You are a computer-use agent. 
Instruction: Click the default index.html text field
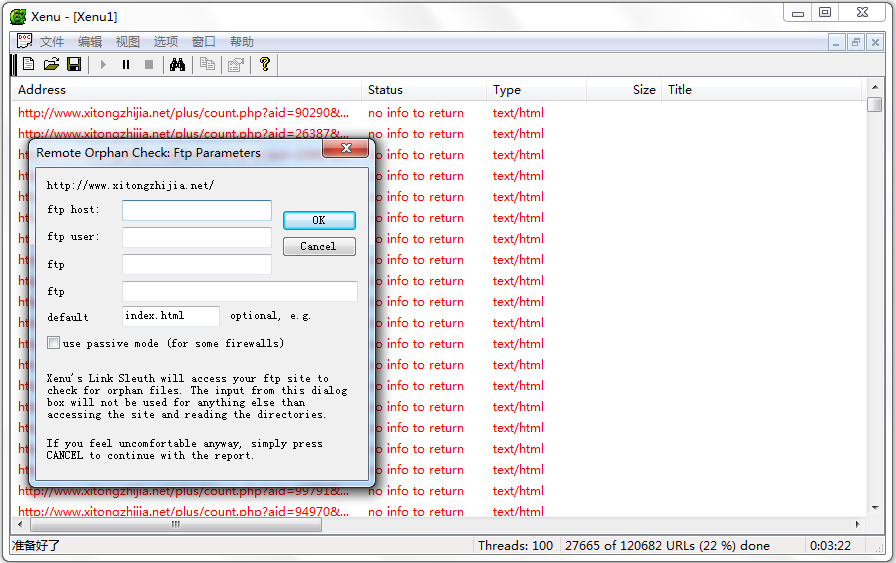[x=171, y=316]
